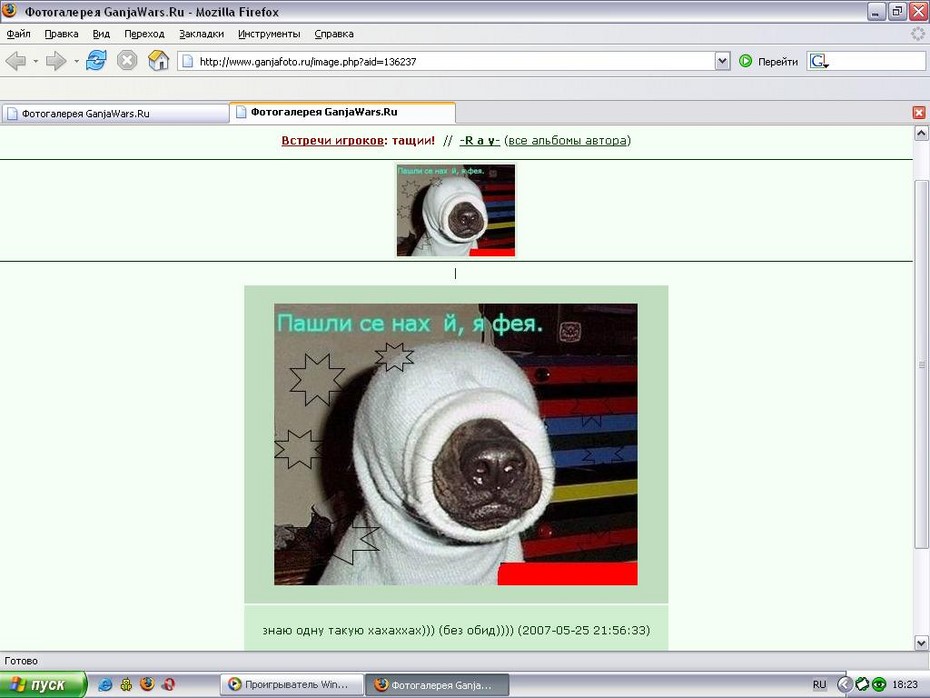This screenshot has height=698, width=930.
Task: Click the green Перейти go icon
Action: click(746, 60)
